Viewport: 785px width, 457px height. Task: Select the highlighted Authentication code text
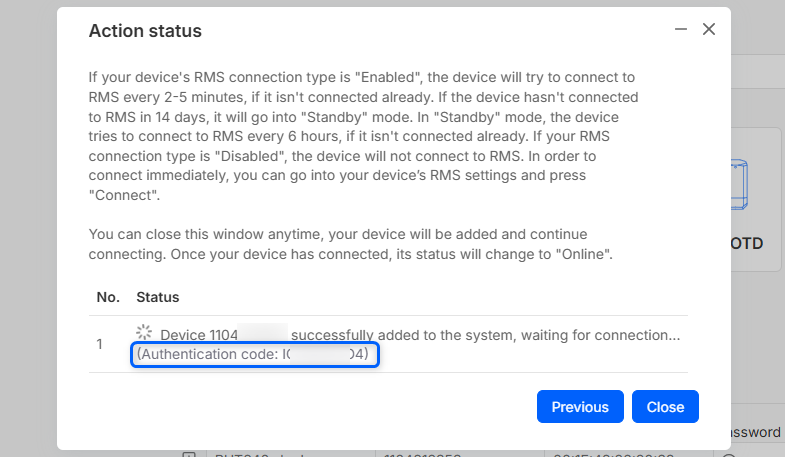tap(256, 354)
